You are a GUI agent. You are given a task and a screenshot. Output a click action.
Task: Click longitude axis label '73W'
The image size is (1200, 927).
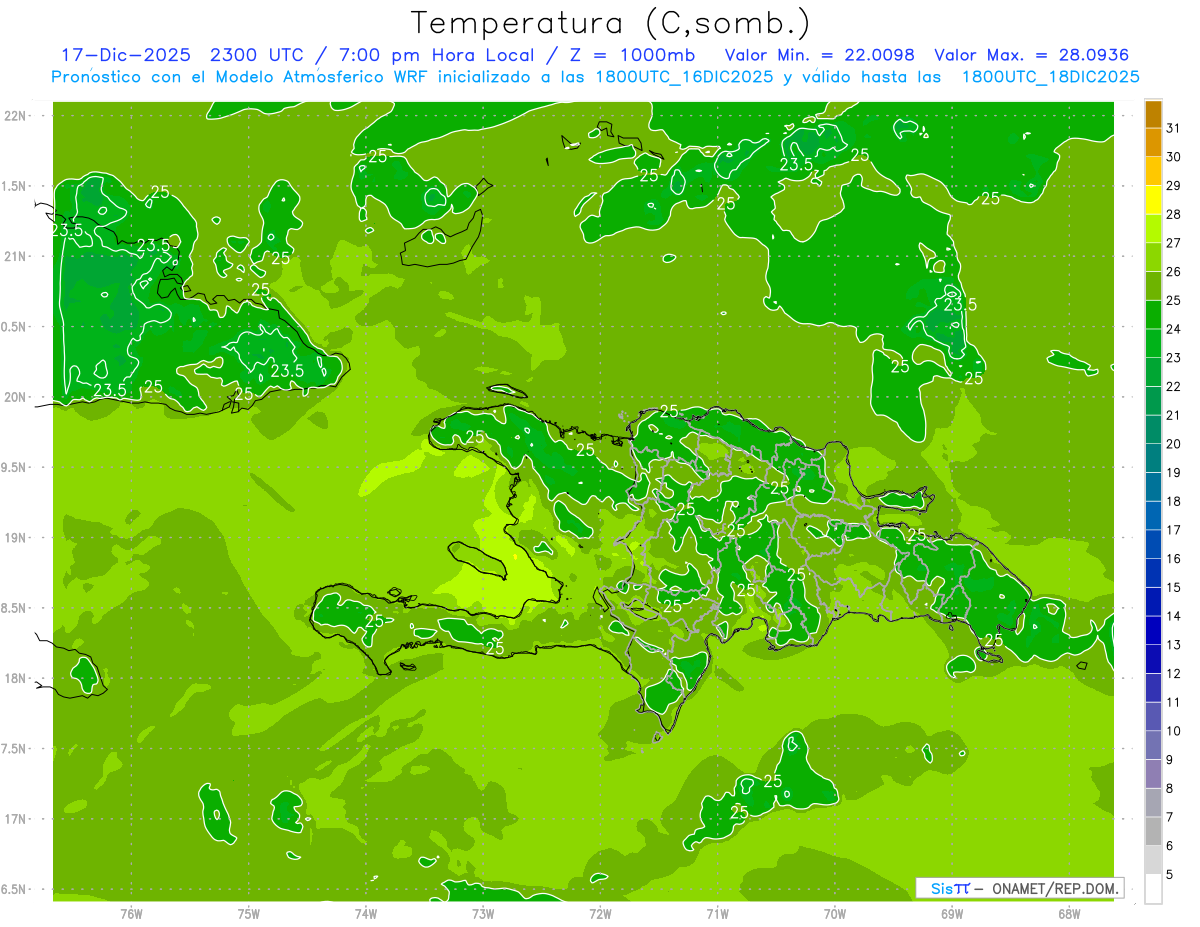pos(483,914)
